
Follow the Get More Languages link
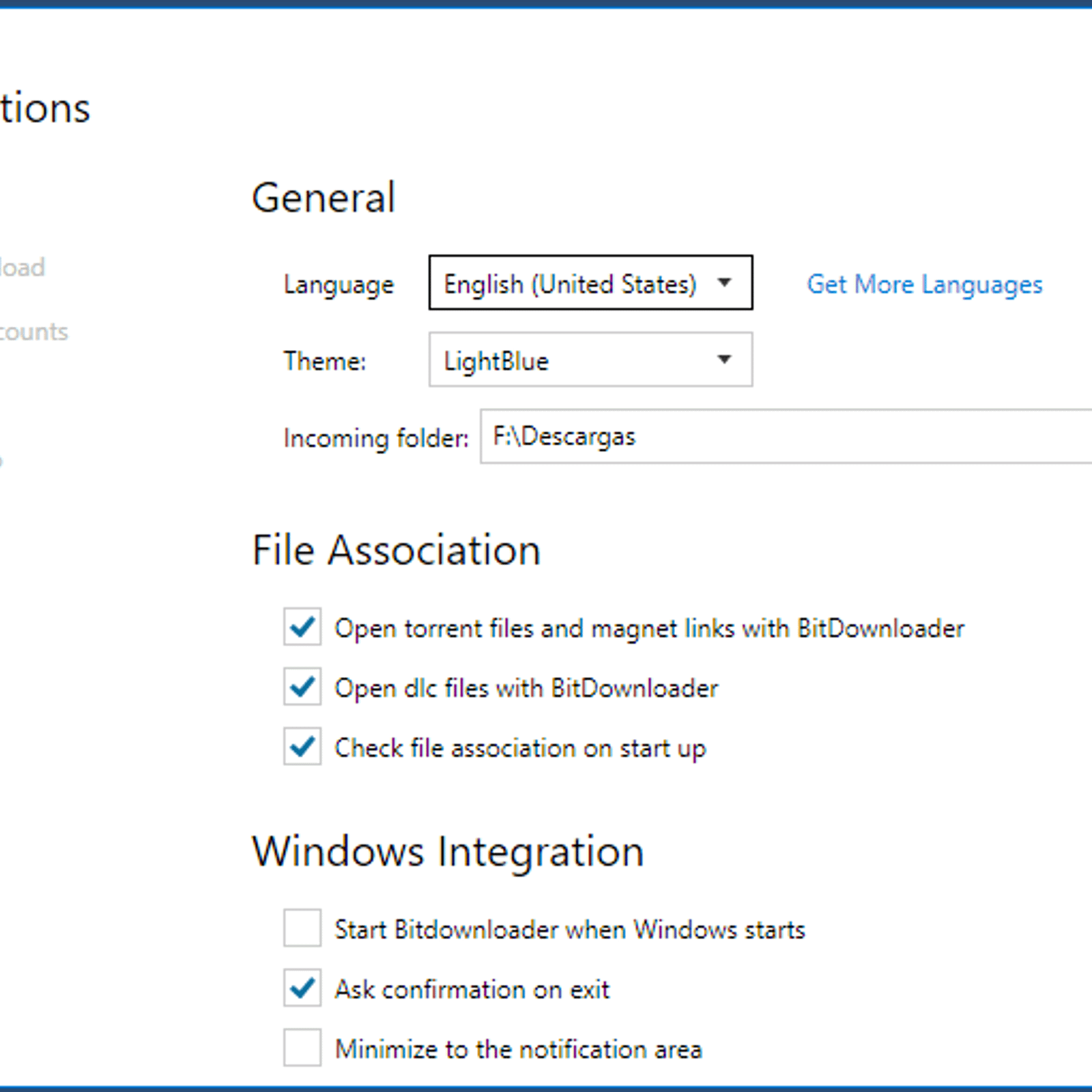point(924,284)
